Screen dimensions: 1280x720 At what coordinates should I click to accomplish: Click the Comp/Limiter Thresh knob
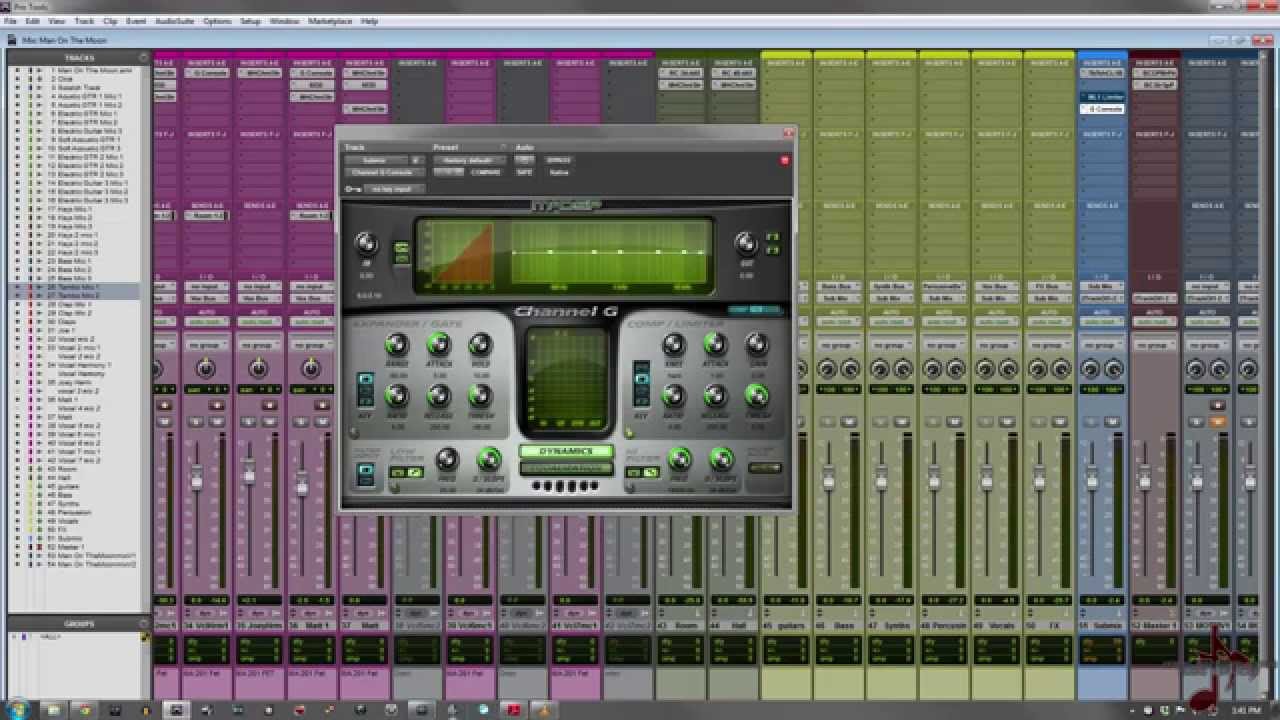[757, 395]
